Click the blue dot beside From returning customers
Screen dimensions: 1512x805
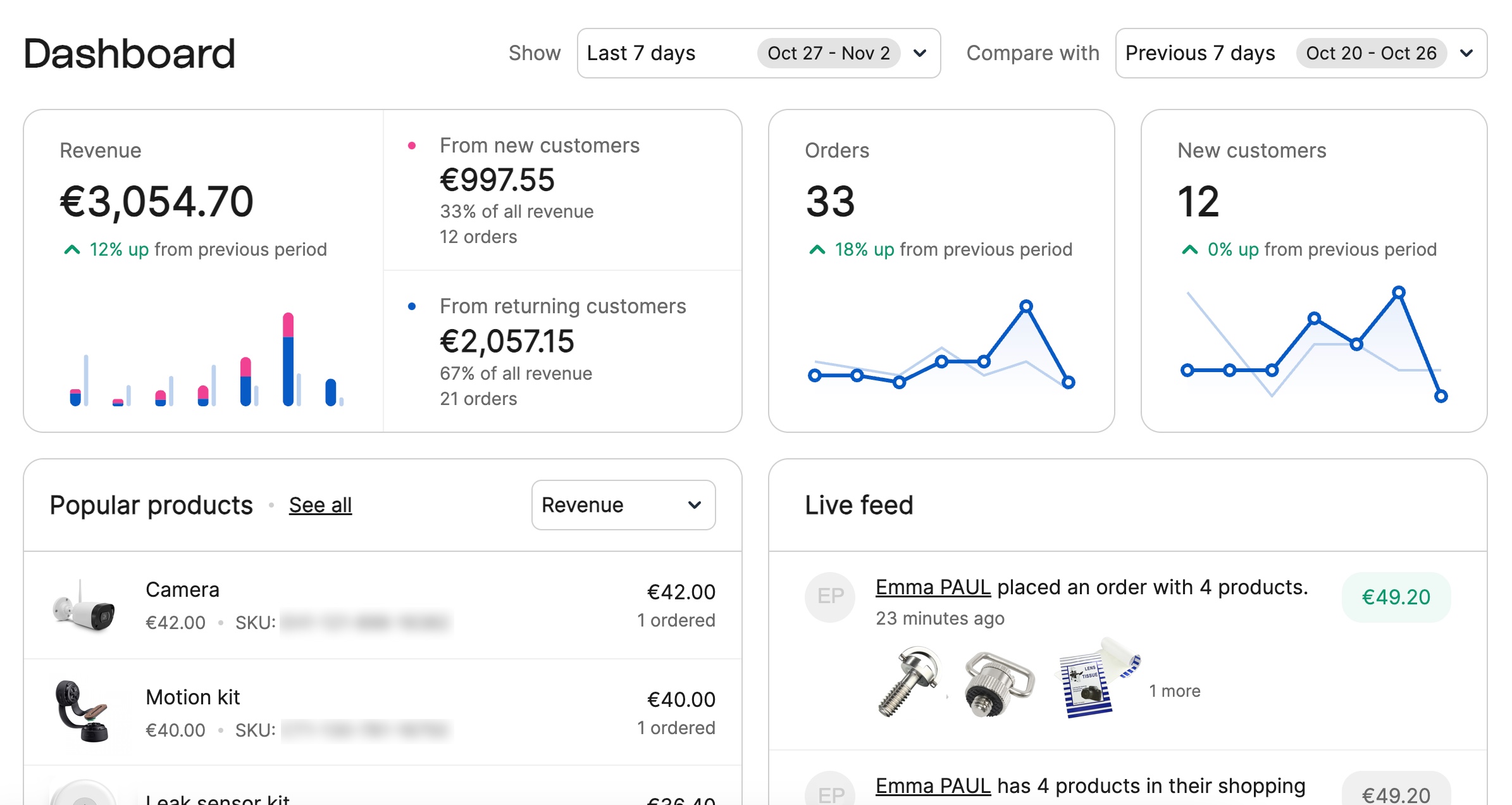[x=412, y=306]
